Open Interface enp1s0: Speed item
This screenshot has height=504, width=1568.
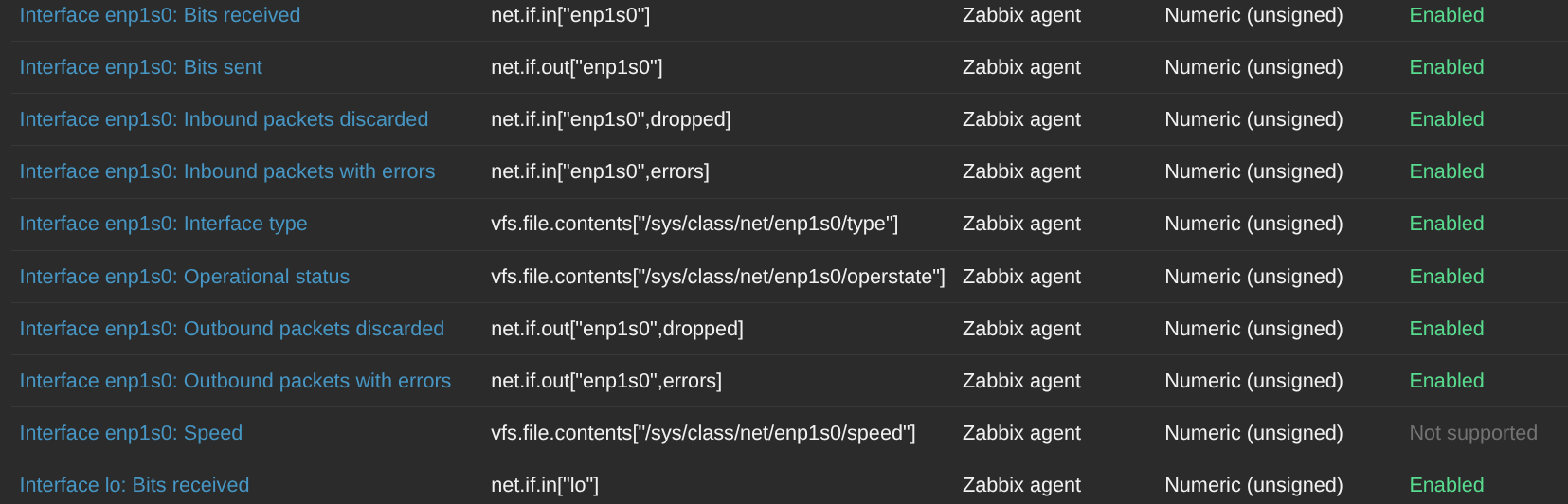coord(131,433)
